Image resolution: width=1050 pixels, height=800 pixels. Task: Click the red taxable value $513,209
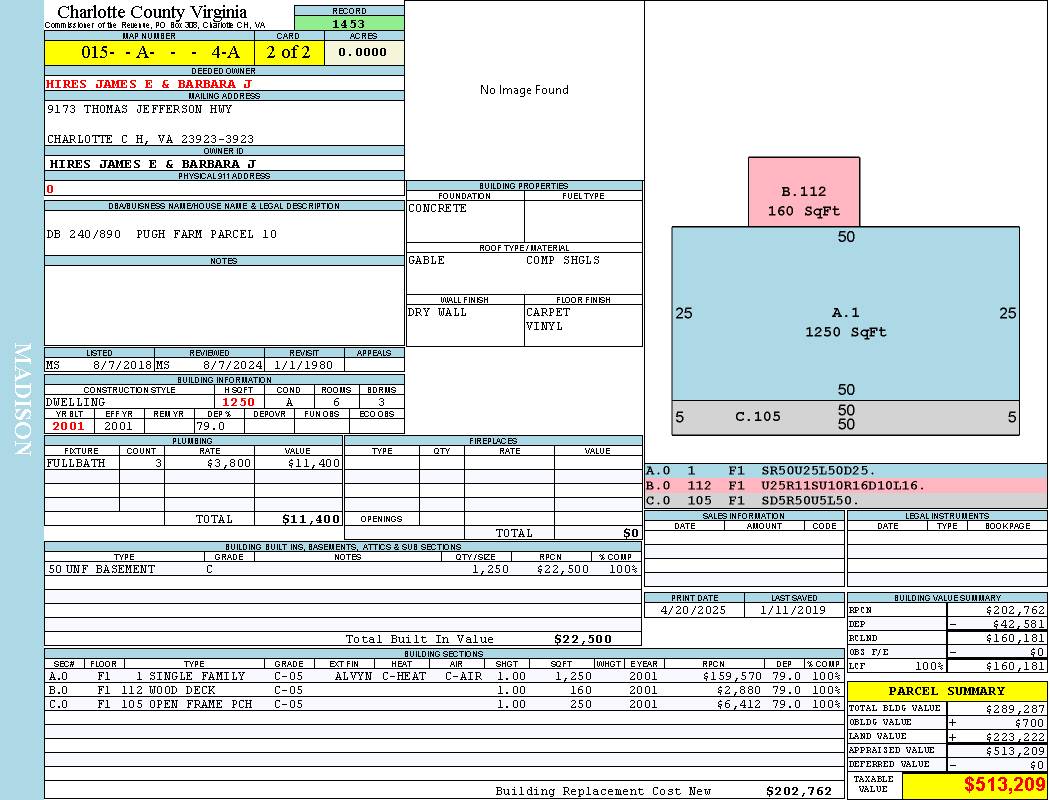click(x=974, y=785)
